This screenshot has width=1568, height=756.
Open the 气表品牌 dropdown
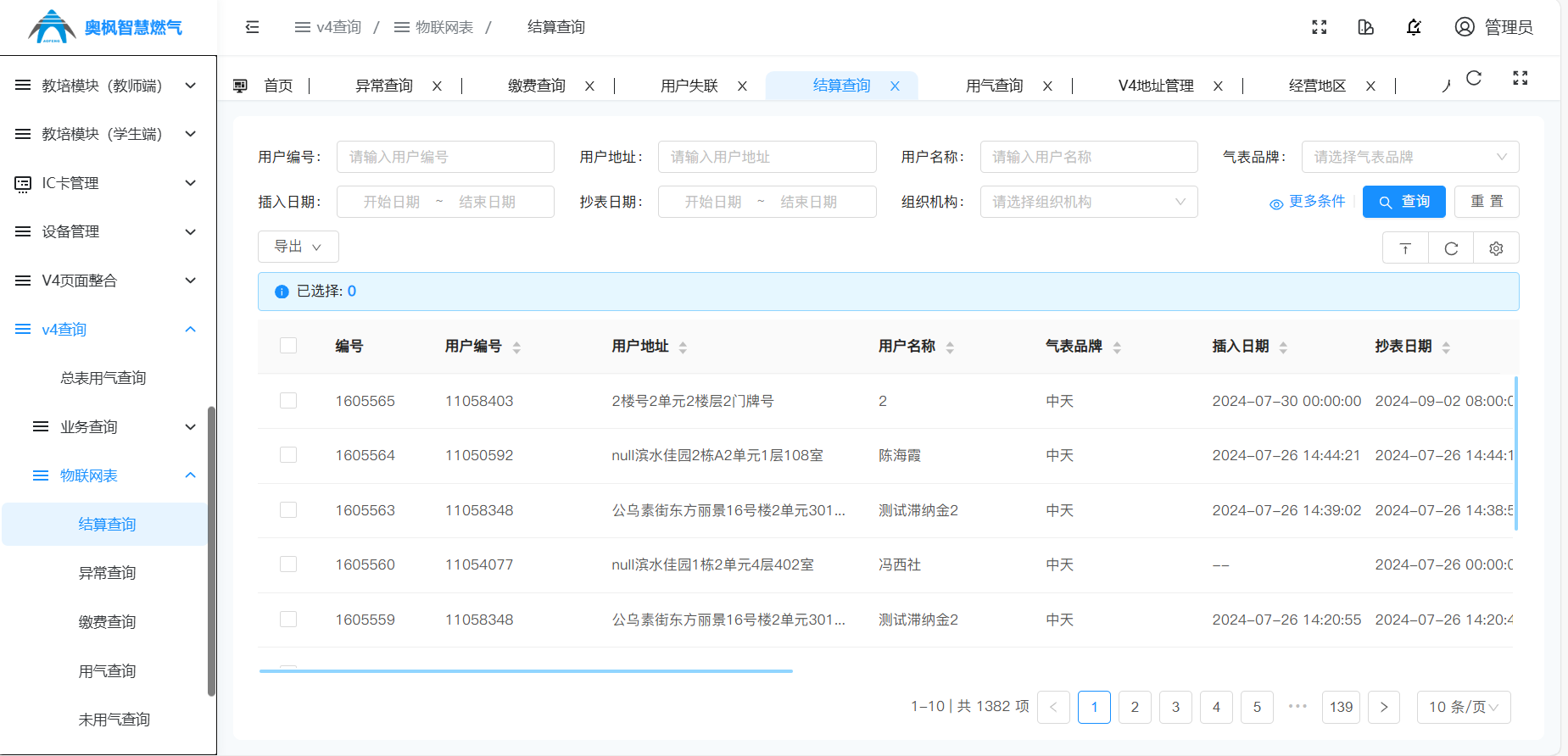pos(1410,157)
